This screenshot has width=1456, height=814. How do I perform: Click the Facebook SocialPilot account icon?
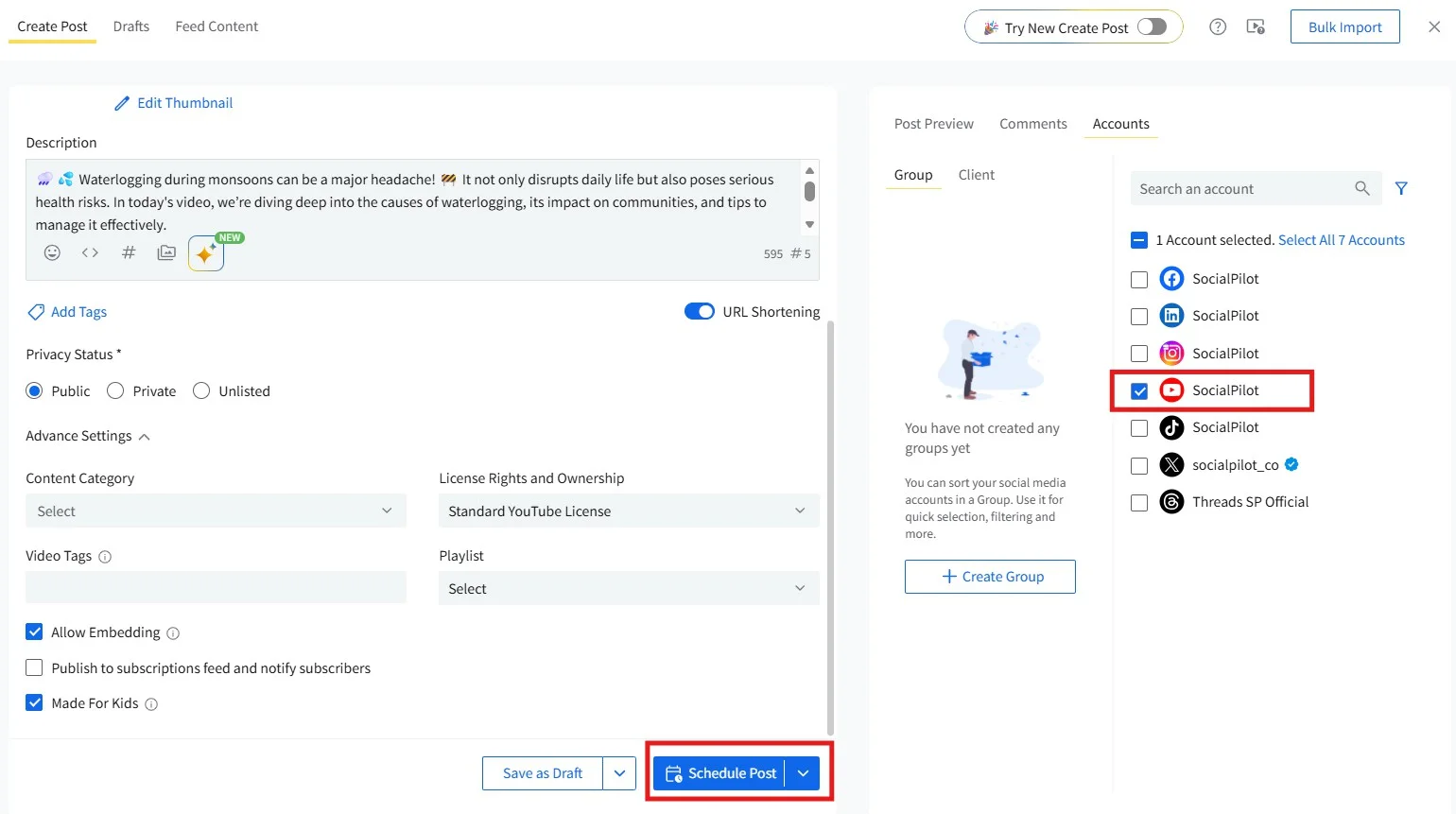tap(1171, 279)
